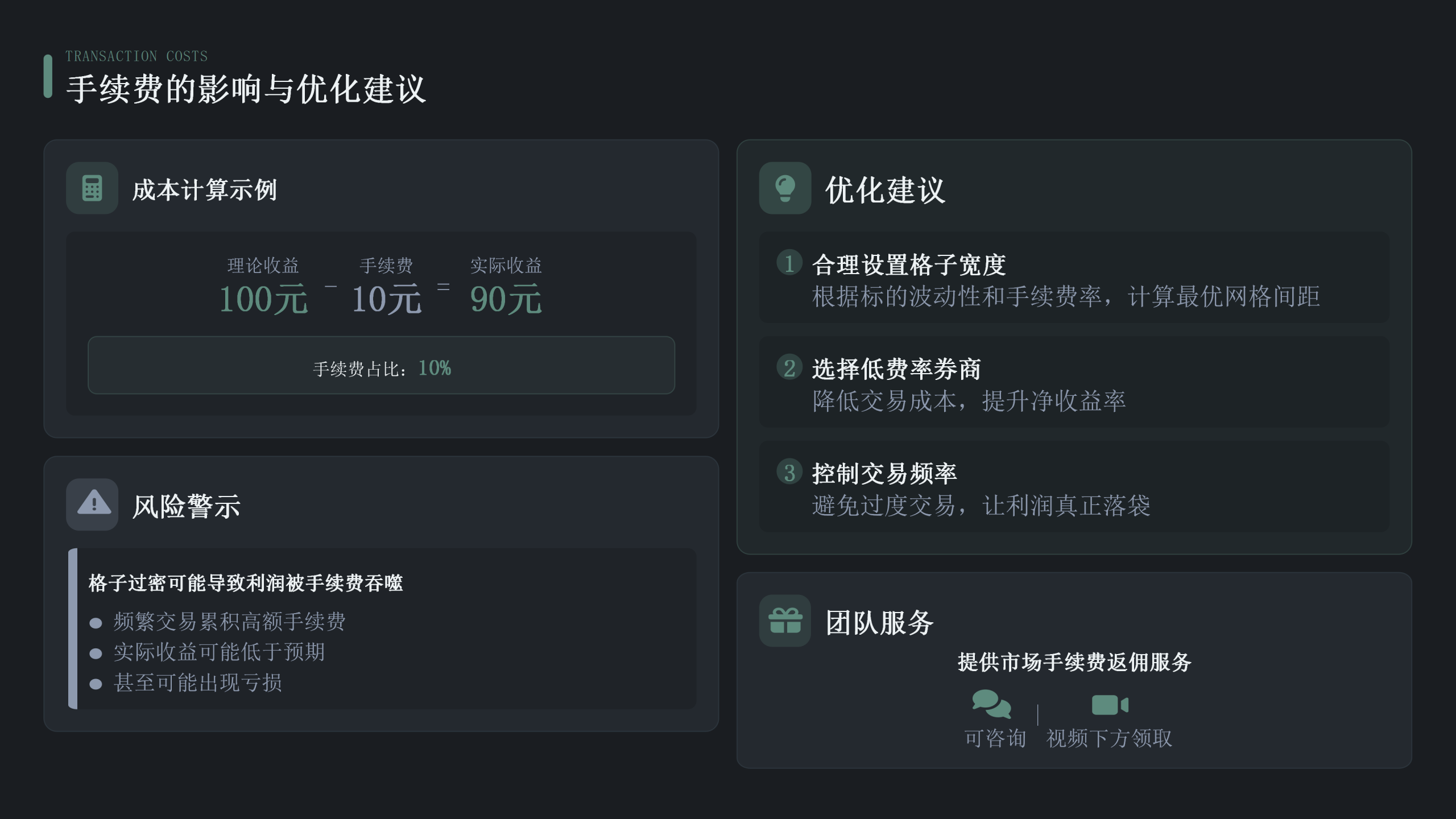Click the number 3 circle badge
This screenshot has width=1456, height=819.
(789, 473)
